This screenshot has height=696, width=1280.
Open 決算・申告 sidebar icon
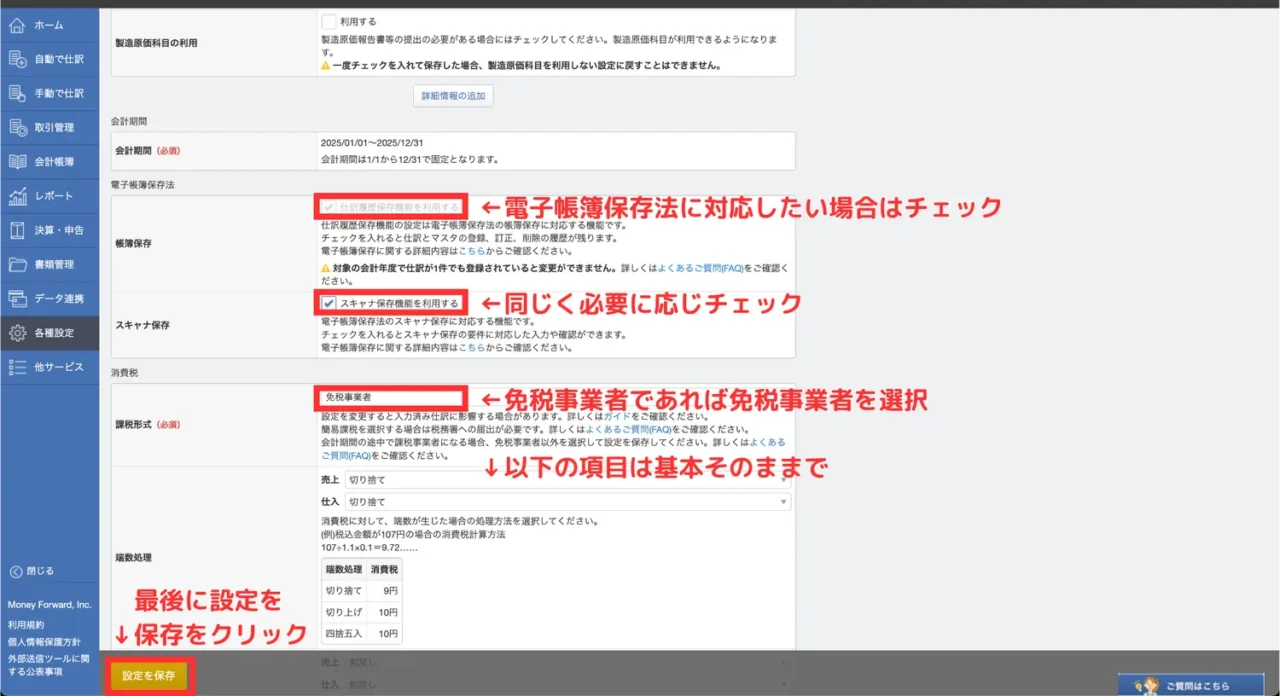pyautogui.click(x=17, y=230)
